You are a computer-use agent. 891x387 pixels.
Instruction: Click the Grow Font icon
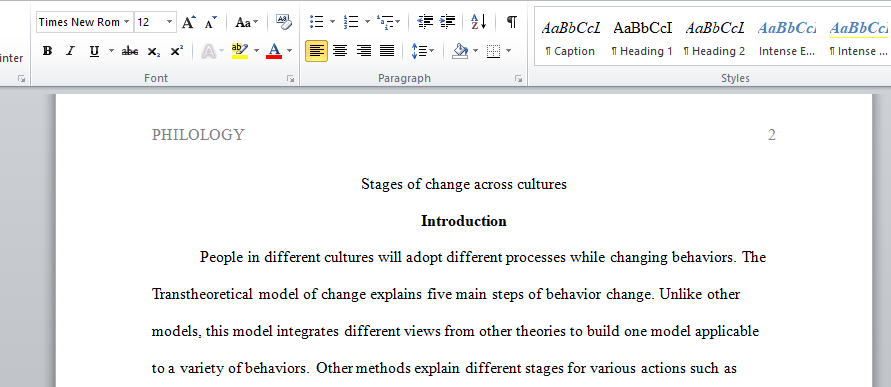188,22
